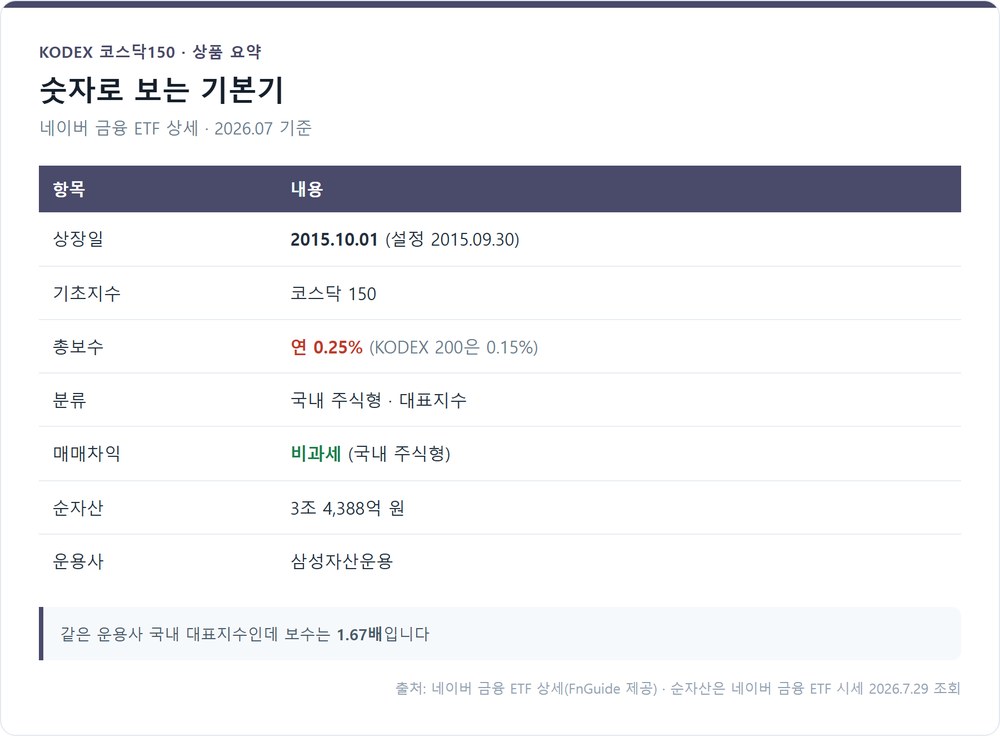Click the '항목' column header
The height and width of the screenshot is (737, 1000).
pyautogui.click(x=69, y=189)
